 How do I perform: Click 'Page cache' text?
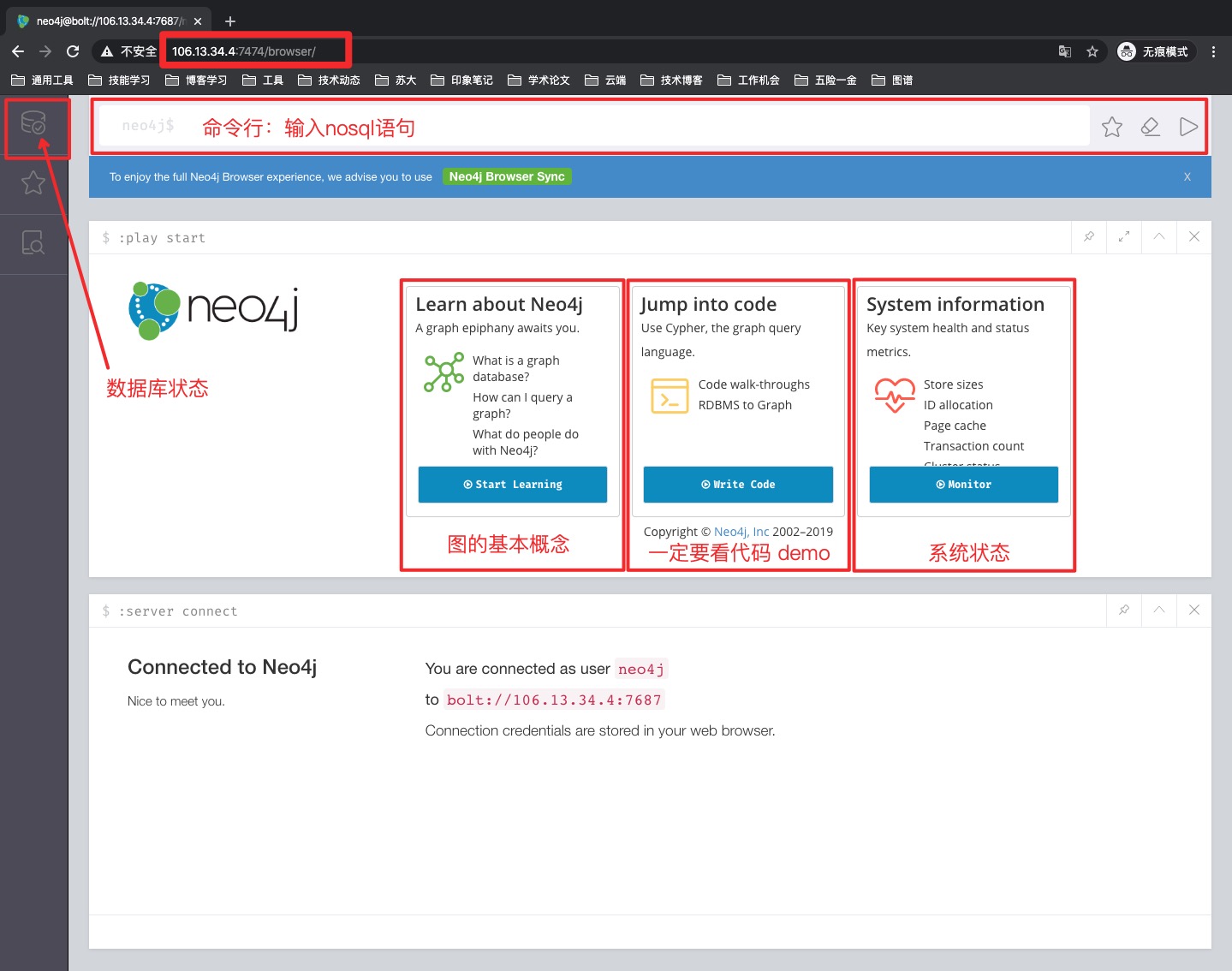[955, 426]
